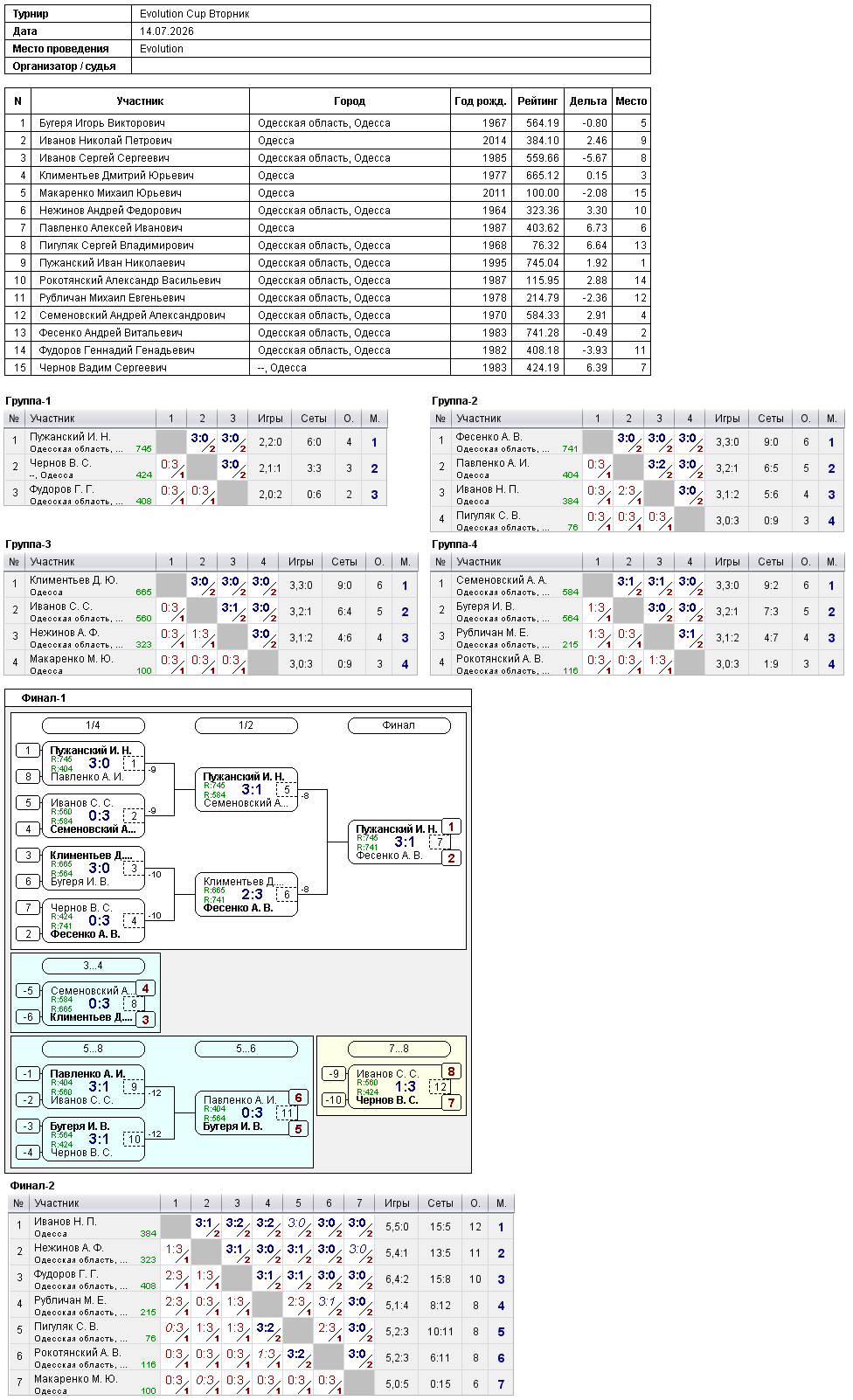
Task: Select participant Бугера Игорь Викторович
Action: tap(102, 123)
